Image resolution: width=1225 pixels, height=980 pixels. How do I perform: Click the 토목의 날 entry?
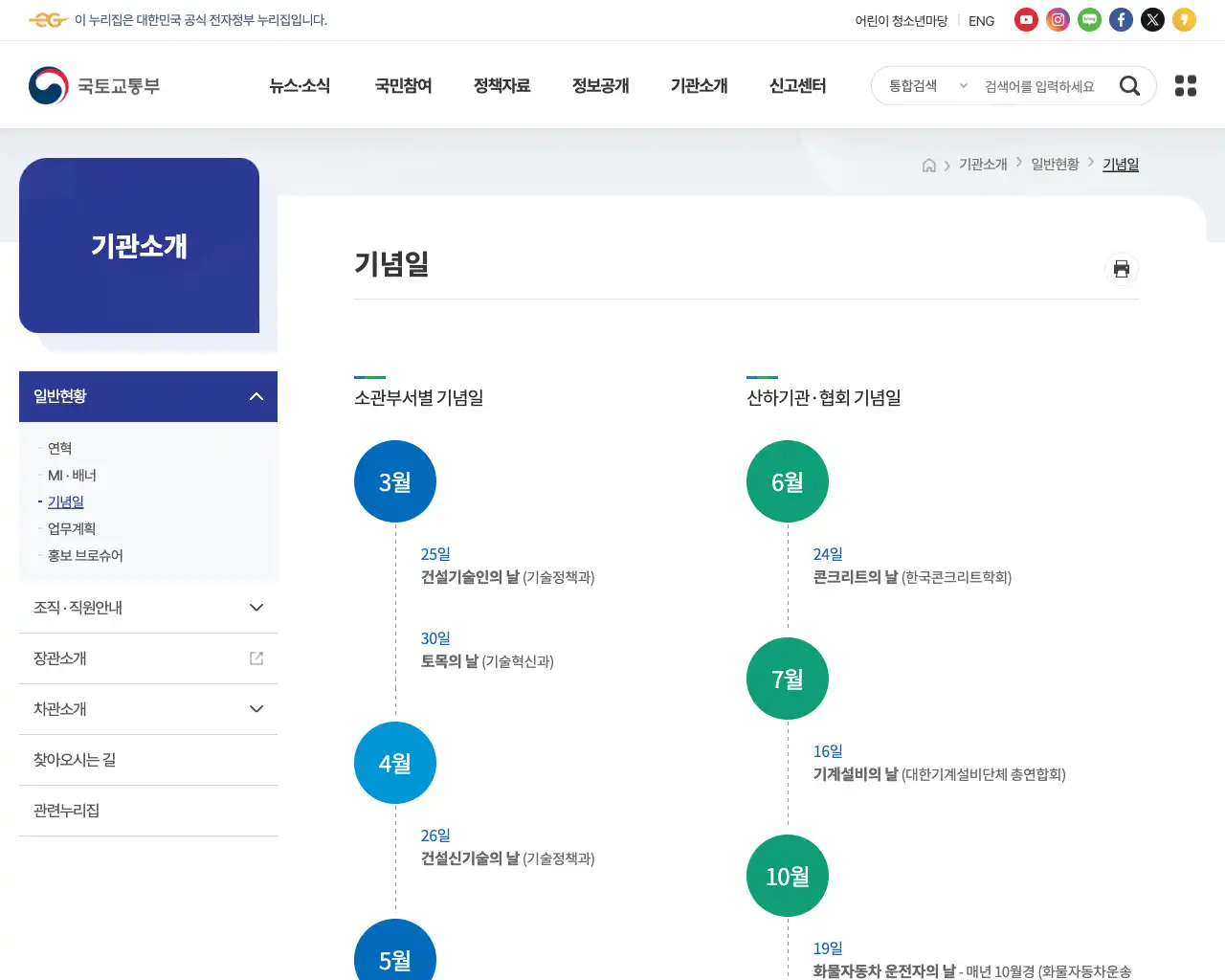[487, 661]
